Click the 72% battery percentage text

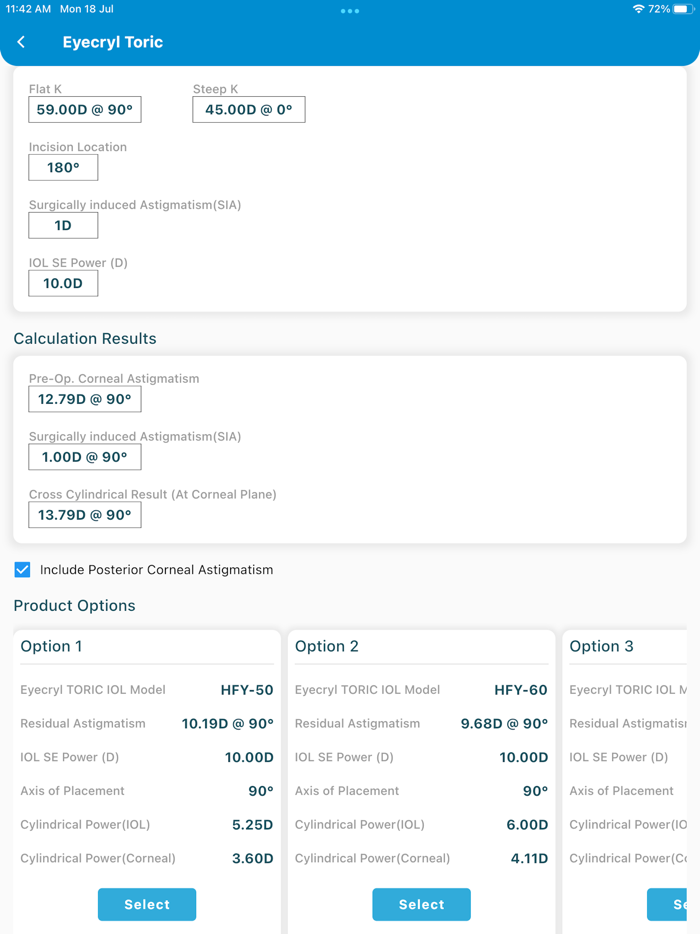[657, 9]
